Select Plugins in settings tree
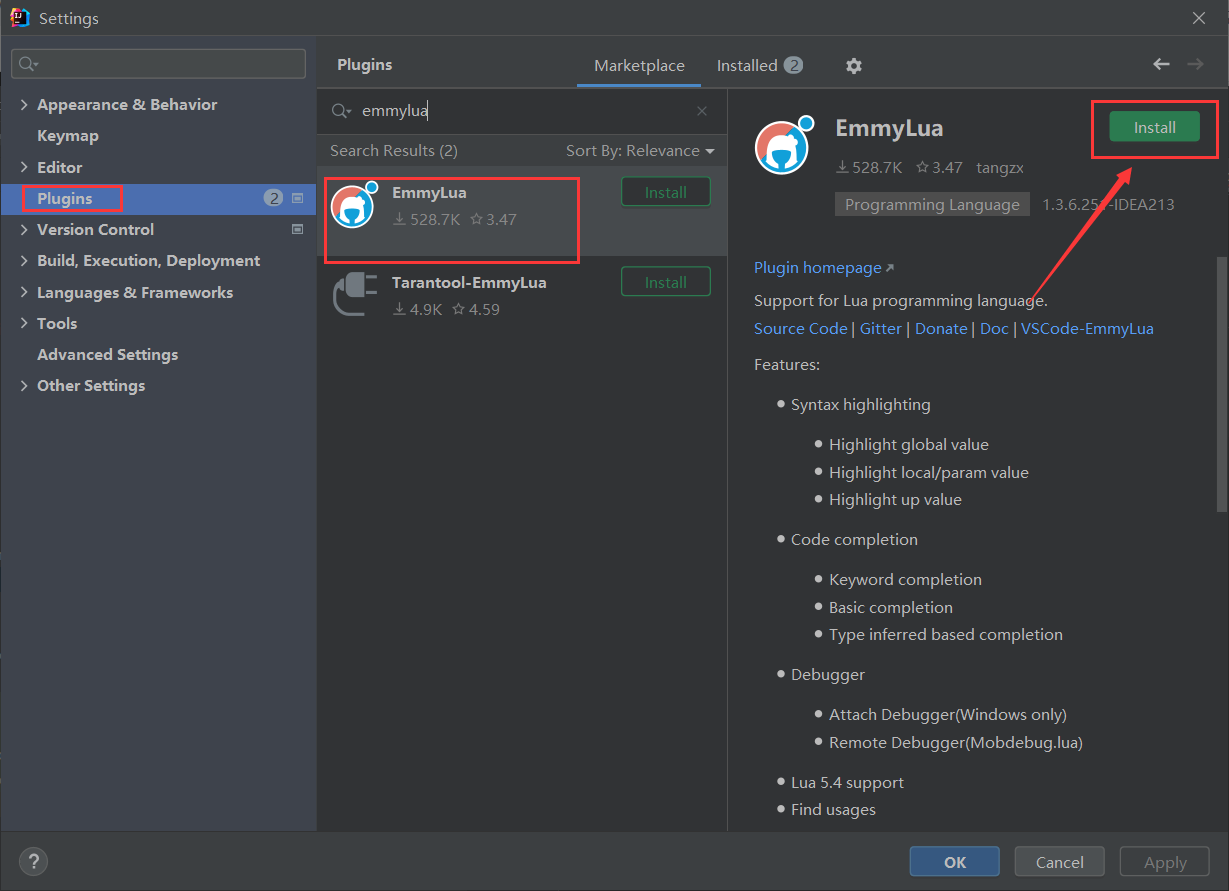 coord(65,199)
